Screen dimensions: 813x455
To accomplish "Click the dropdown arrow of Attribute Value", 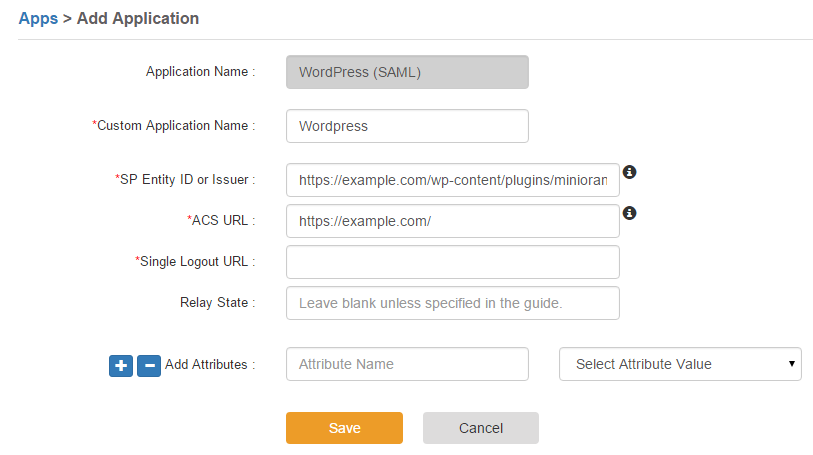I will click(792, 364).
